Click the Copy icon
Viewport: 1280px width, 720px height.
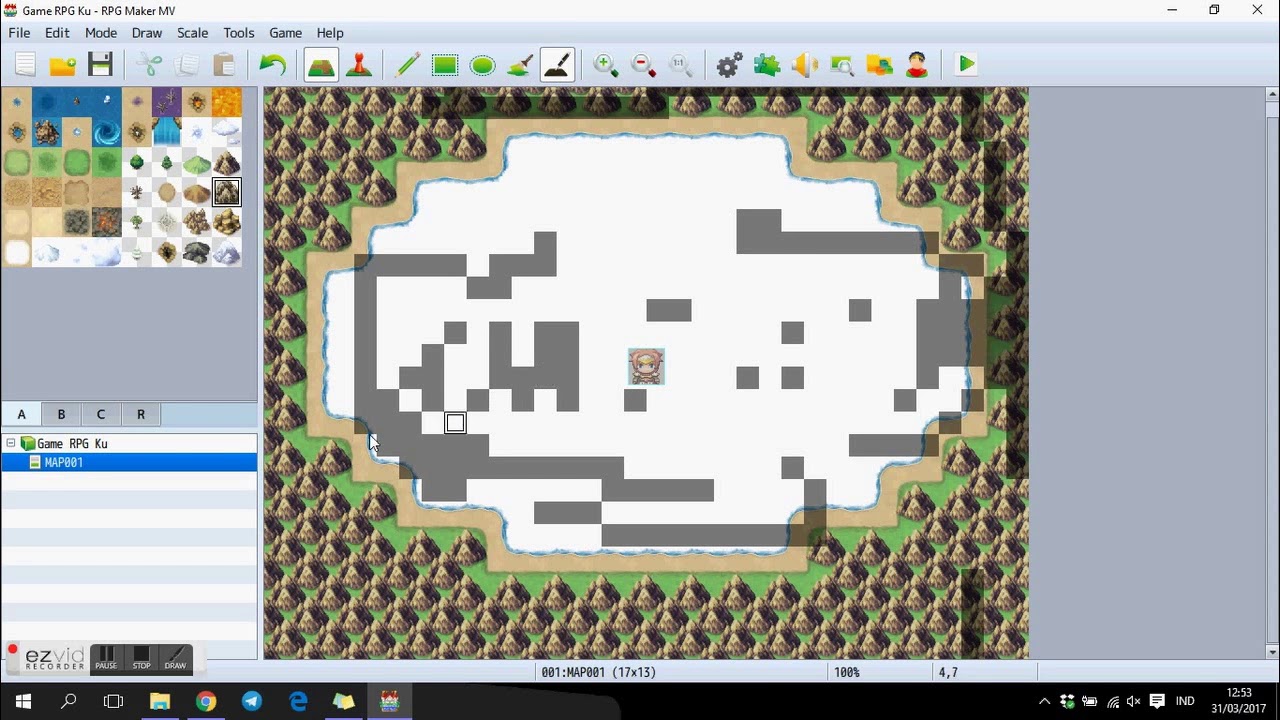186,65
